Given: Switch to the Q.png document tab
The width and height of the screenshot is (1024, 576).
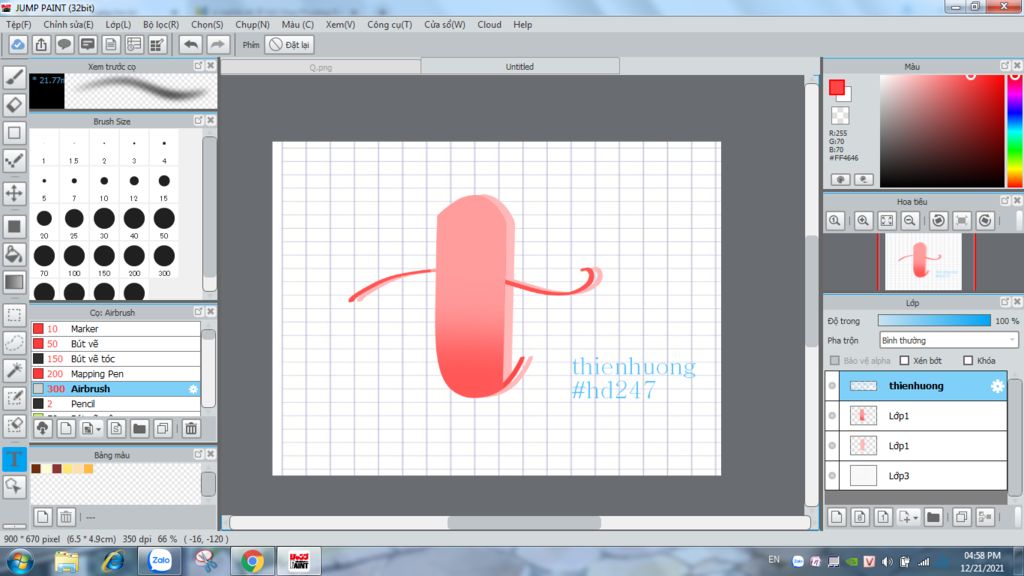Looking at the screenshot, I should tap(320, 67).
